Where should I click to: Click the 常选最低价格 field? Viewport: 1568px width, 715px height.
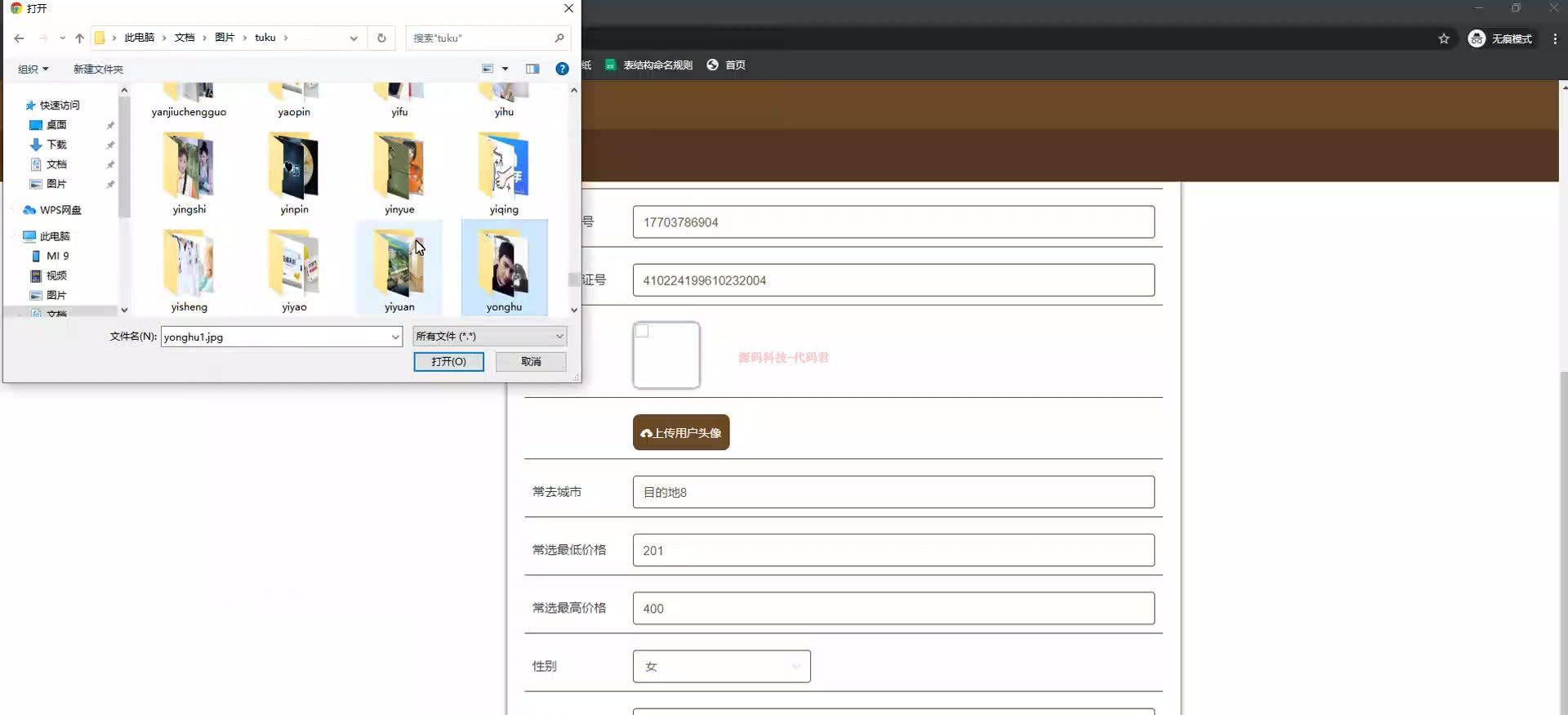(x=893, y=550)
